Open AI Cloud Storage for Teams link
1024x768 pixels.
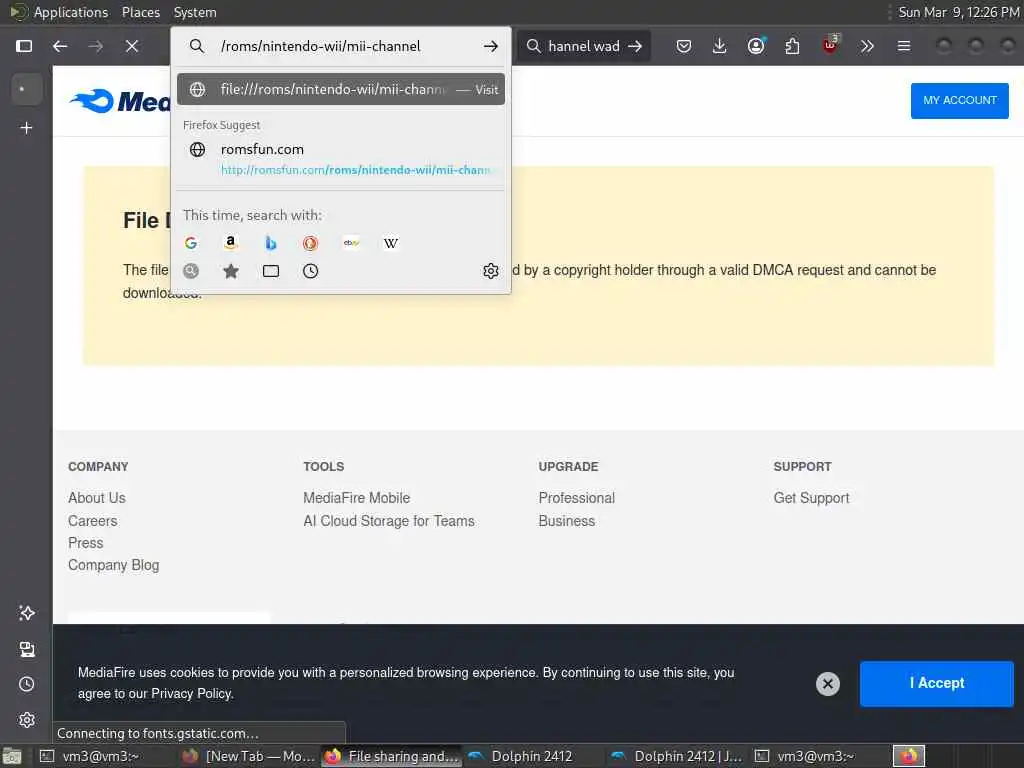pyautogui.click(x=389, y=521)
